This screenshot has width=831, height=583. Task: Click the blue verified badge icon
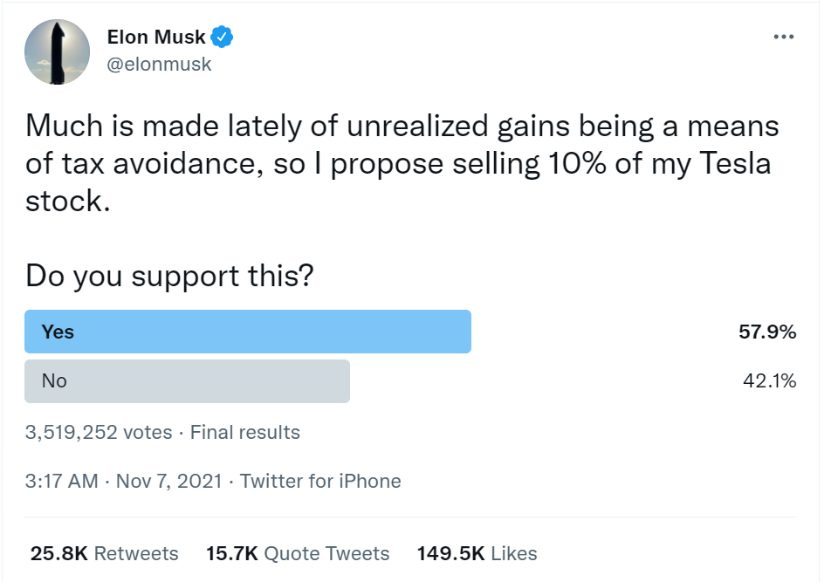click(224, 38)
